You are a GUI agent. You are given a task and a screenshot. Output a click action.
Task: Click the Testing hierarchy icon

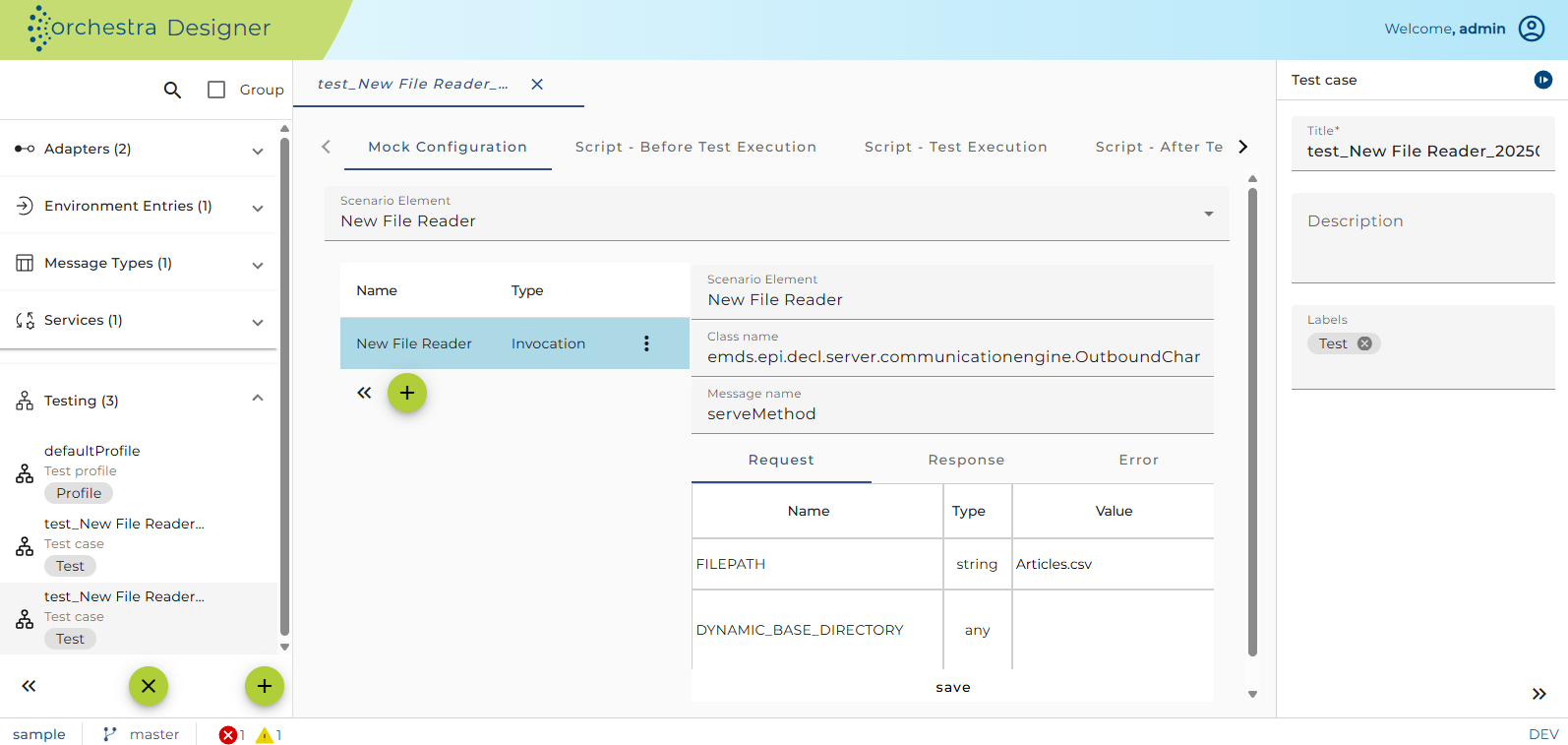[x=25, y=401]
